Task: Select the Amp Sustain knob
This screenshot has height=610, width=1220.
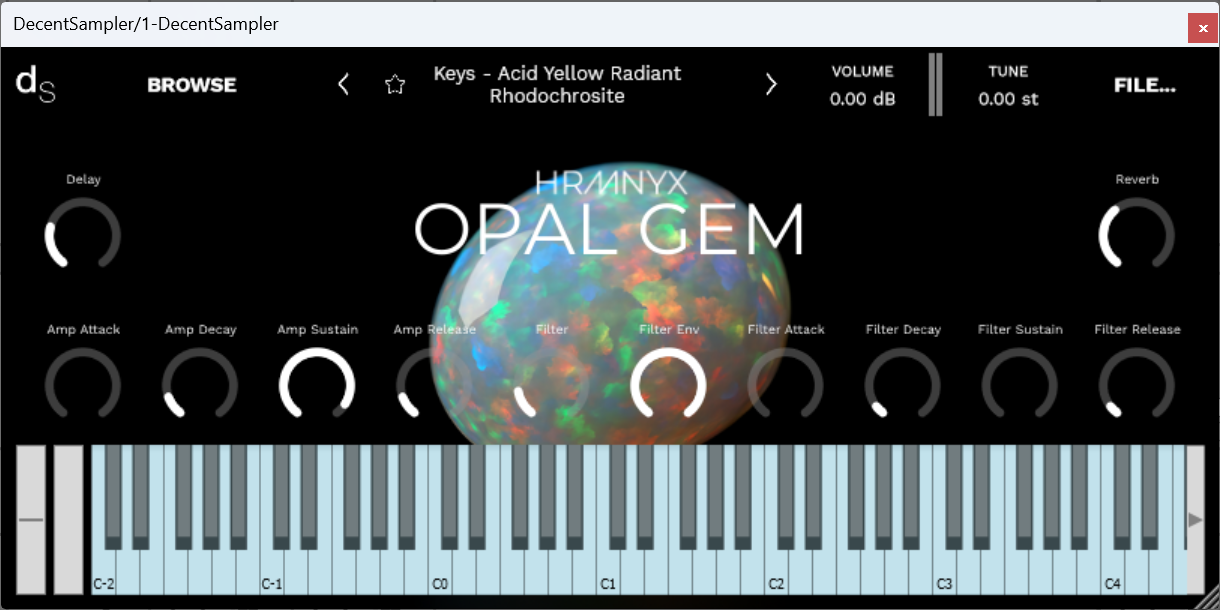Action: point(317,385)
